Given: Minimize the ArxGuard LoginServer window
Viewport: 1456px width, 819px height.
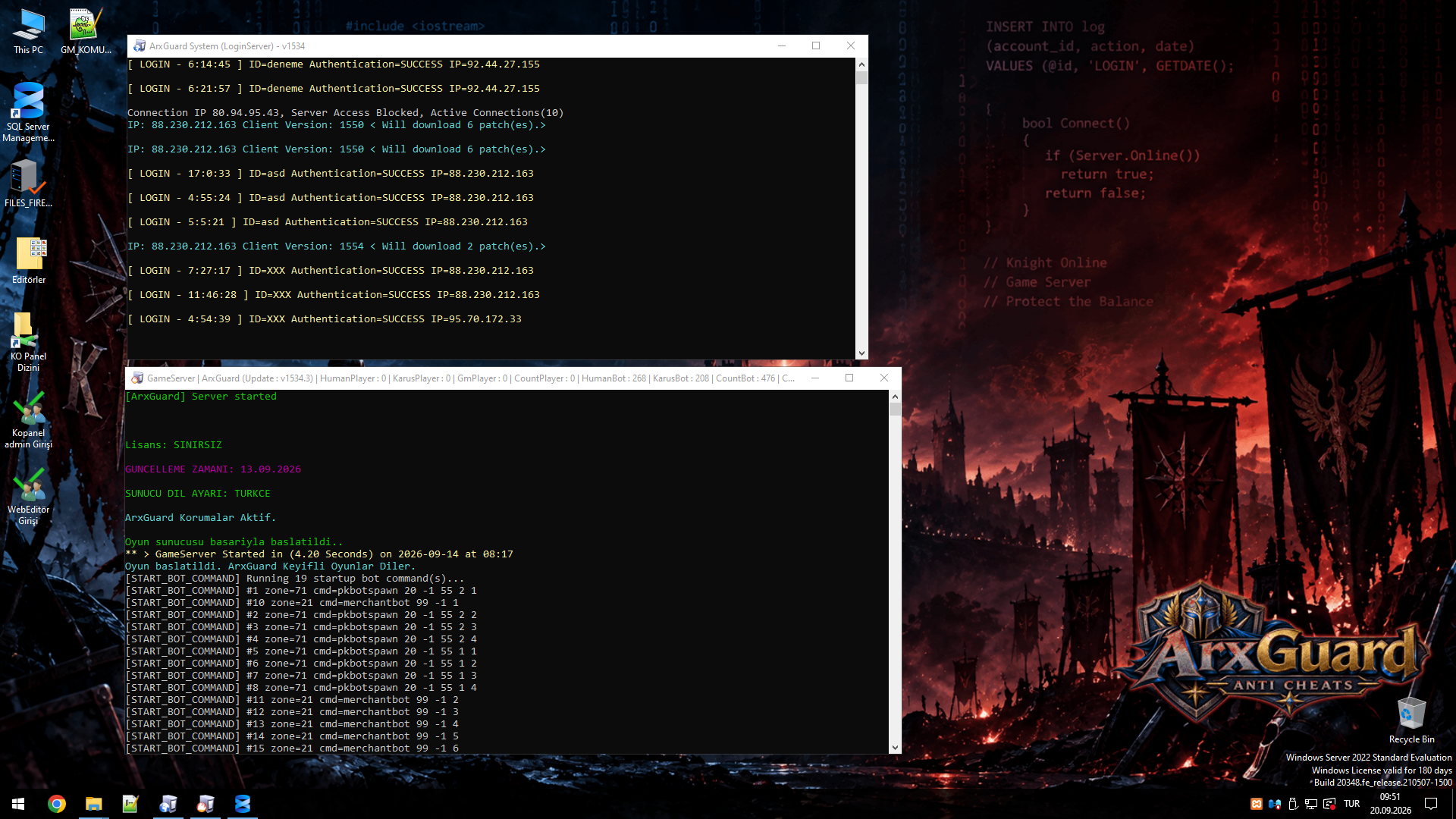Looking at the screenshot, I should [x=781, y=46].
